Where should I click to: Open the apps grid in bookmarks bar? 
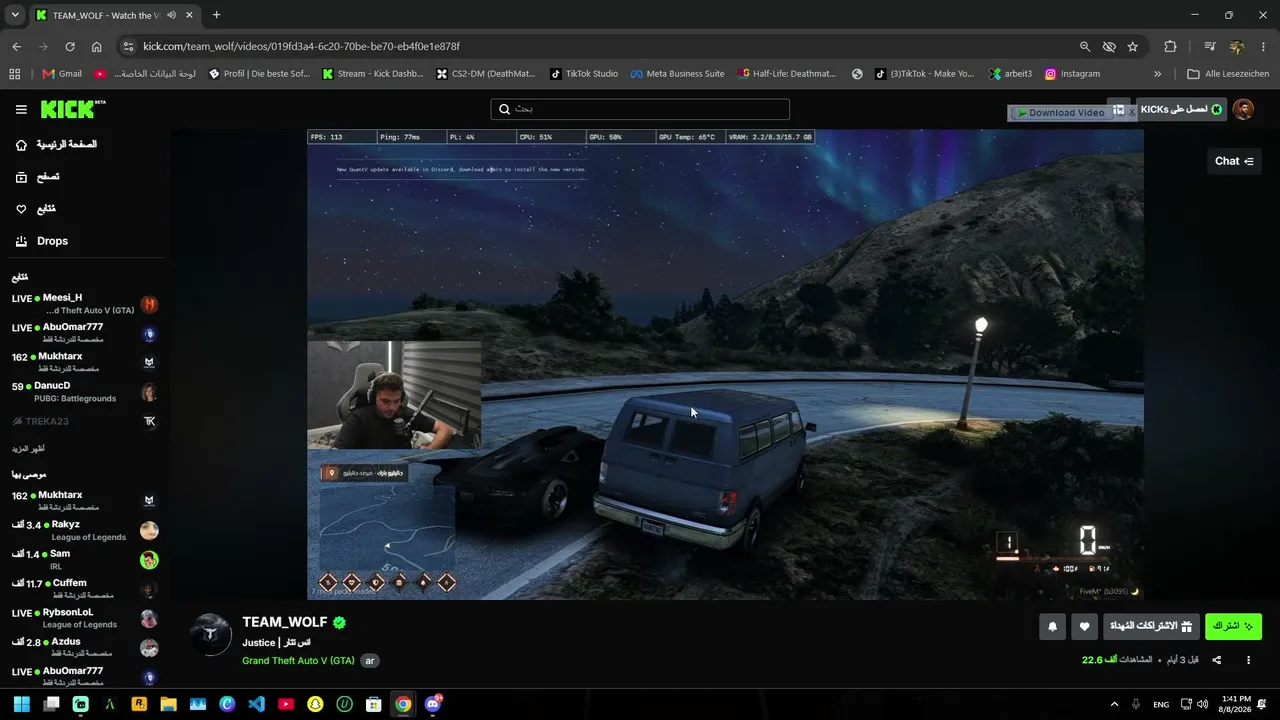(x=14, y=73)
